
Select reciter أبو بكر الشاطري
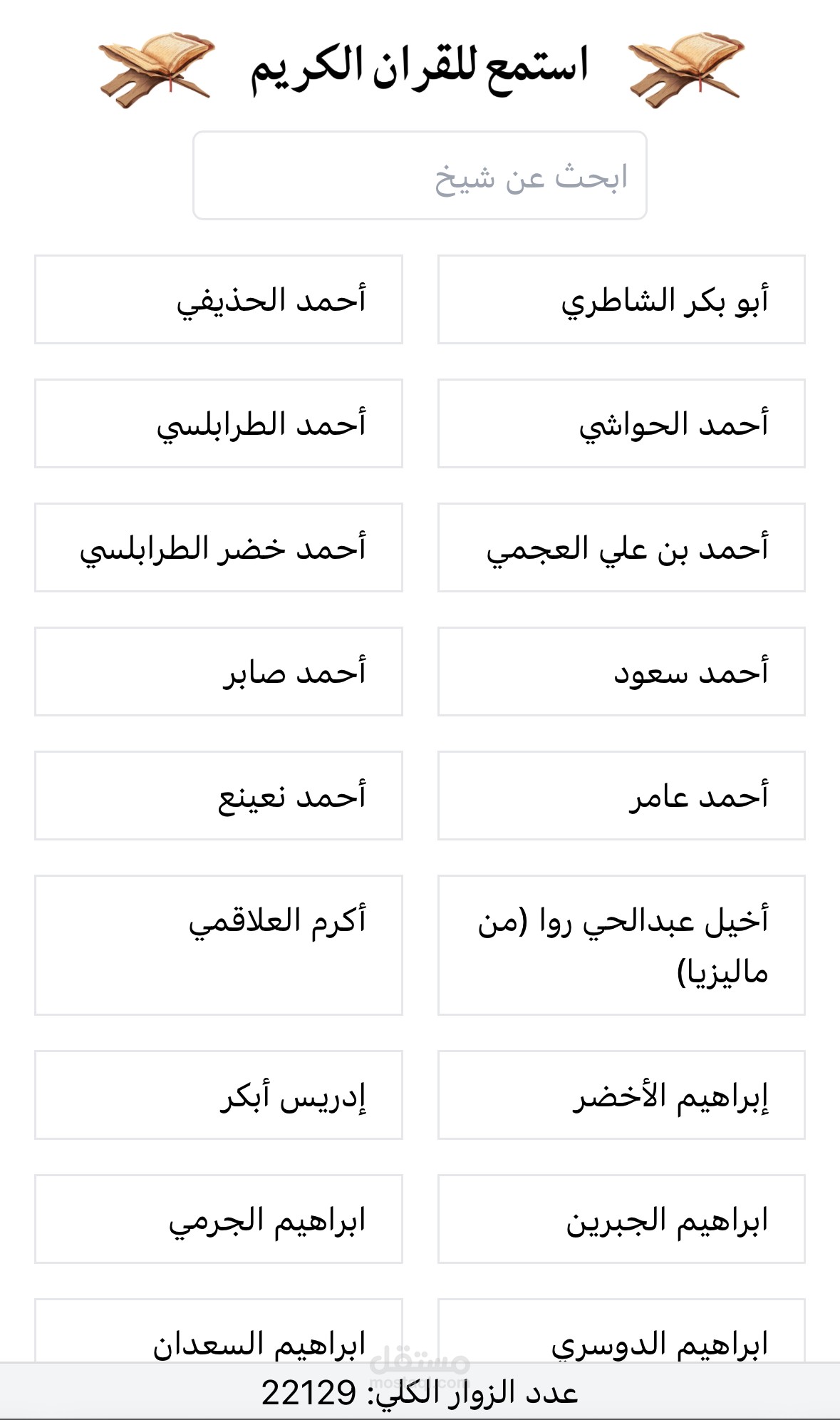click(x=621, y=299)
